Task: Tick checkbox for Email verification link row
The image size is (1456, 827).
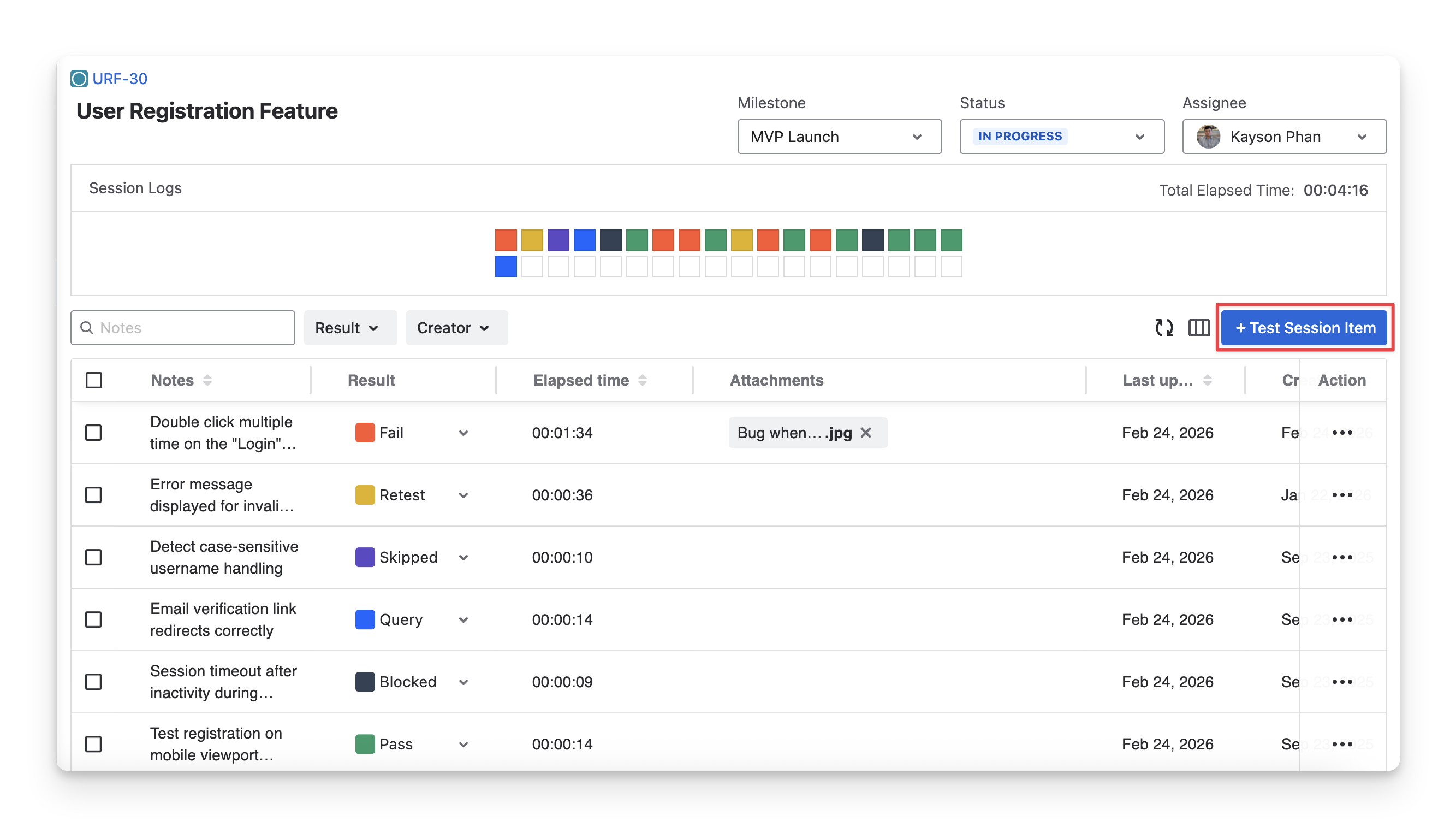Action: pos(94,619)
